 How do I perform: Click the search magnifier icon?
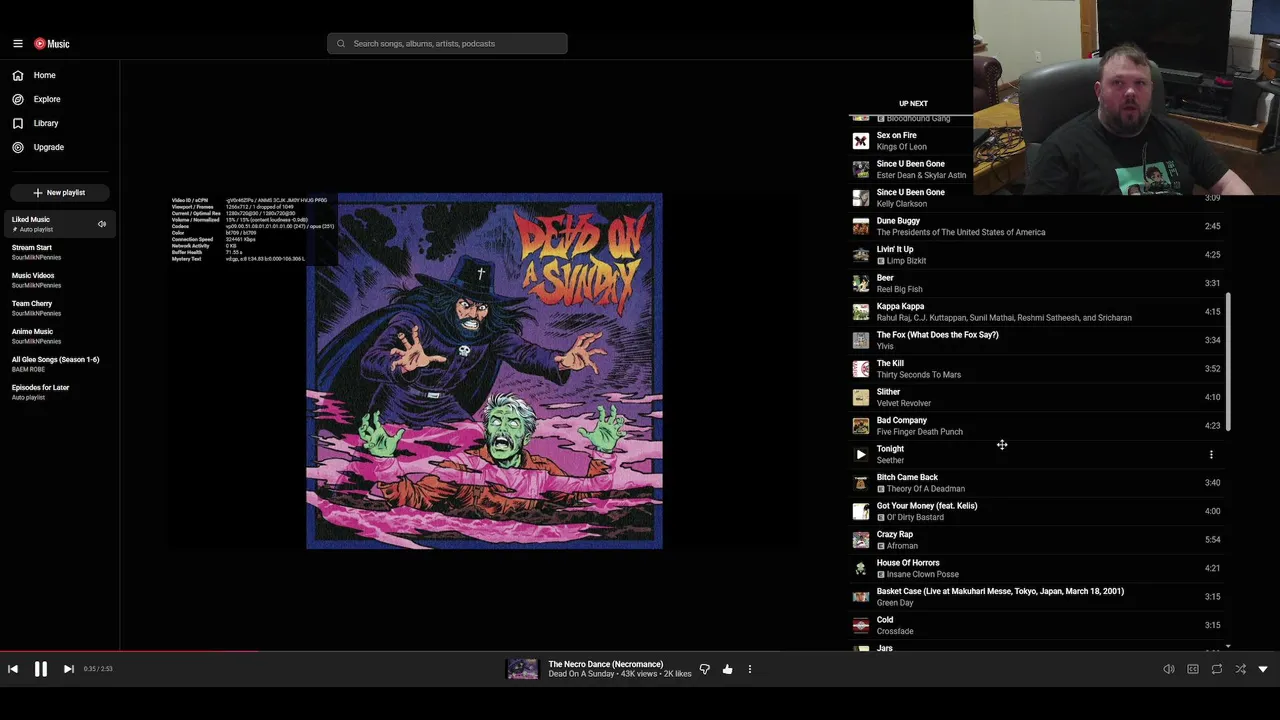click(341, 44)
